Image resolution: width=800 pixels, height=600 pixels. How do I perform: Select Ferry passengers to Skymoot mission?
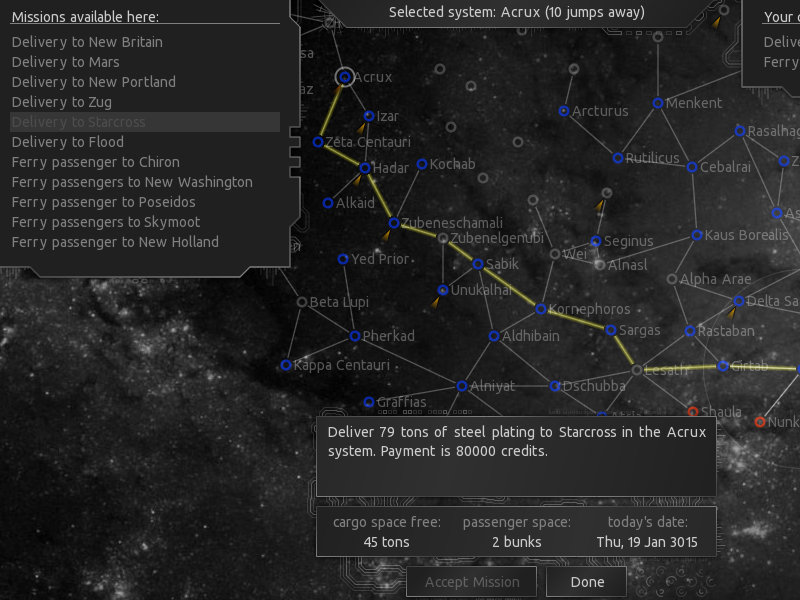[x=106, y=222]
